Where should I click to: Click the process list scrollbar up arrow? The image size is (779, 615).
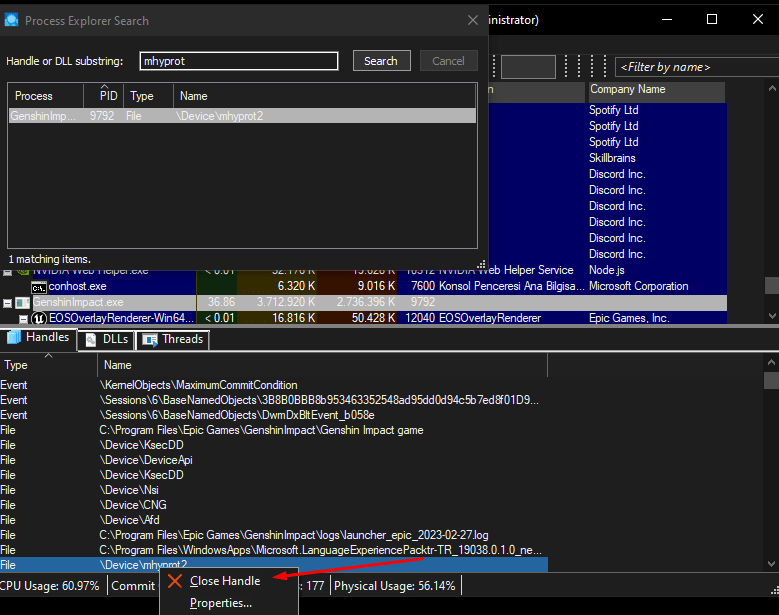tap(772, 88)
